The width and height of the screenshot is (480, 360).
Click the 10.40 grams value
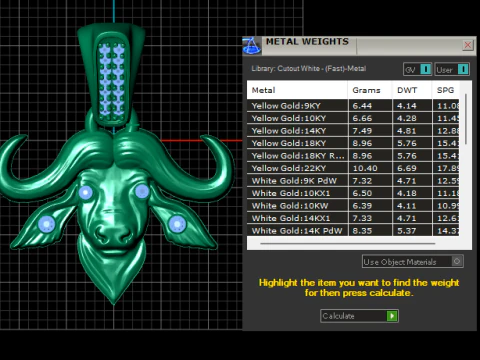[365, 168]
